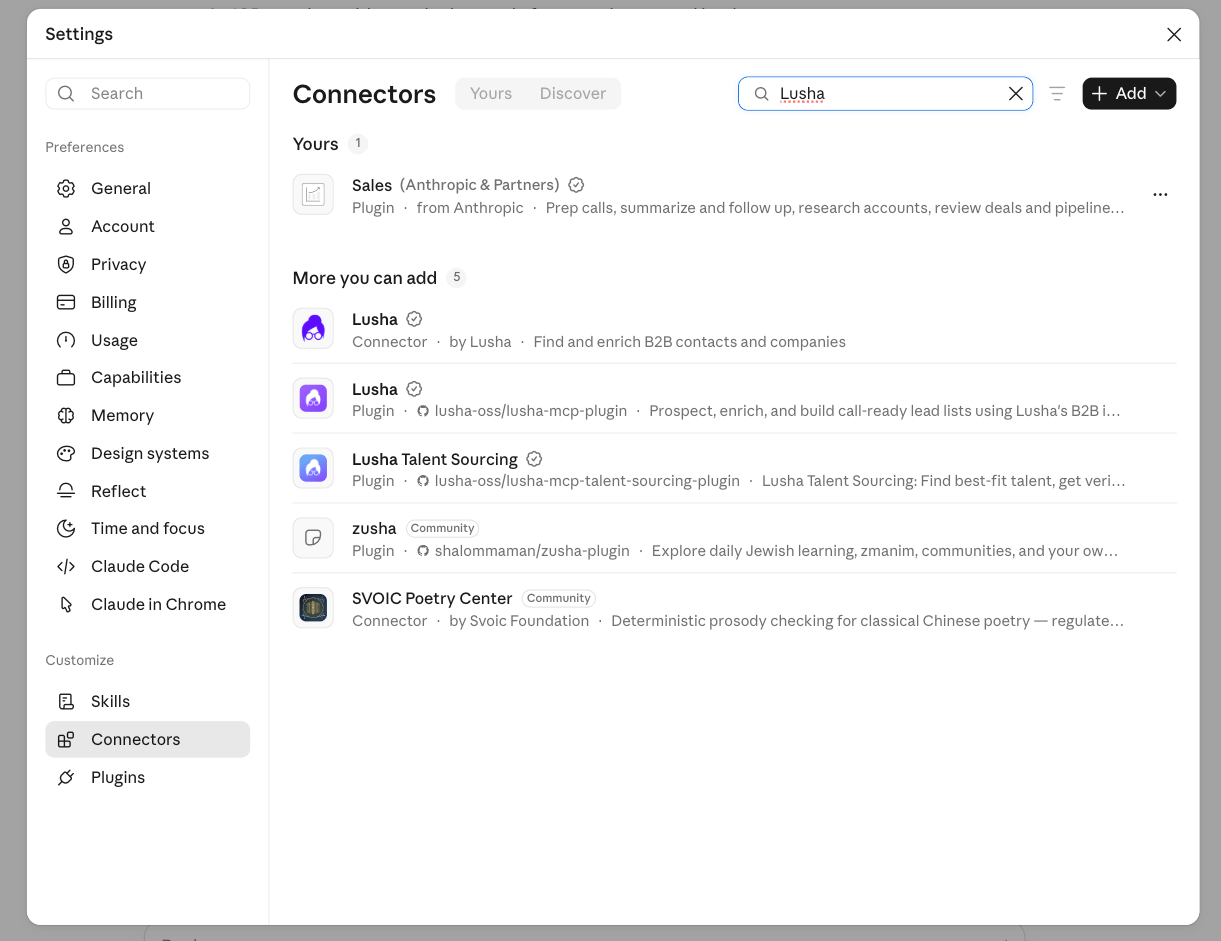Click the Plugins plug icon
Viewport: 1221px width, 941px height.
(66, 777)
